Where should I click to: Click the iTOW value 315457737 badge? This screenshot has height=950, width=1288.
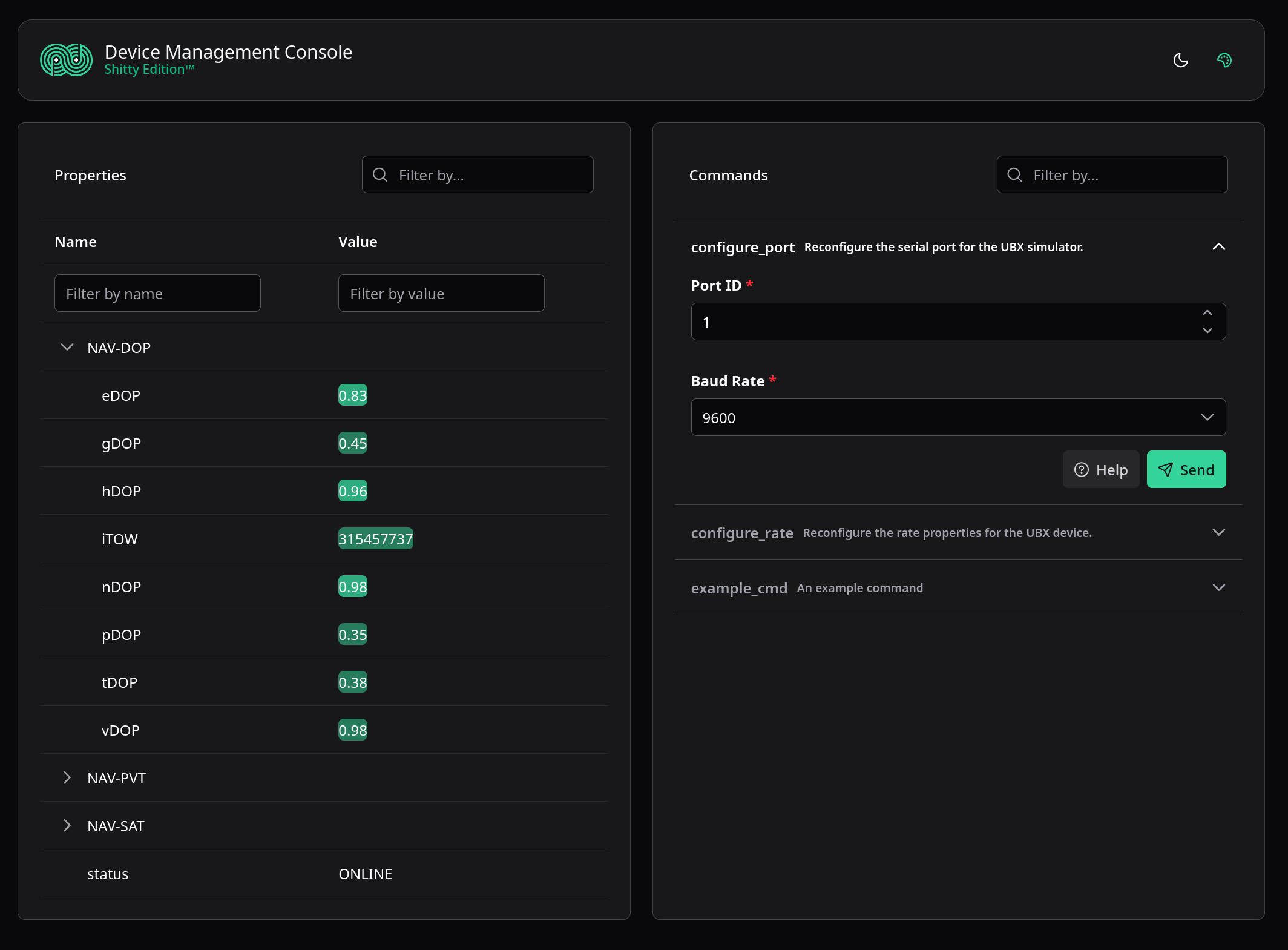tap(375, 539)
